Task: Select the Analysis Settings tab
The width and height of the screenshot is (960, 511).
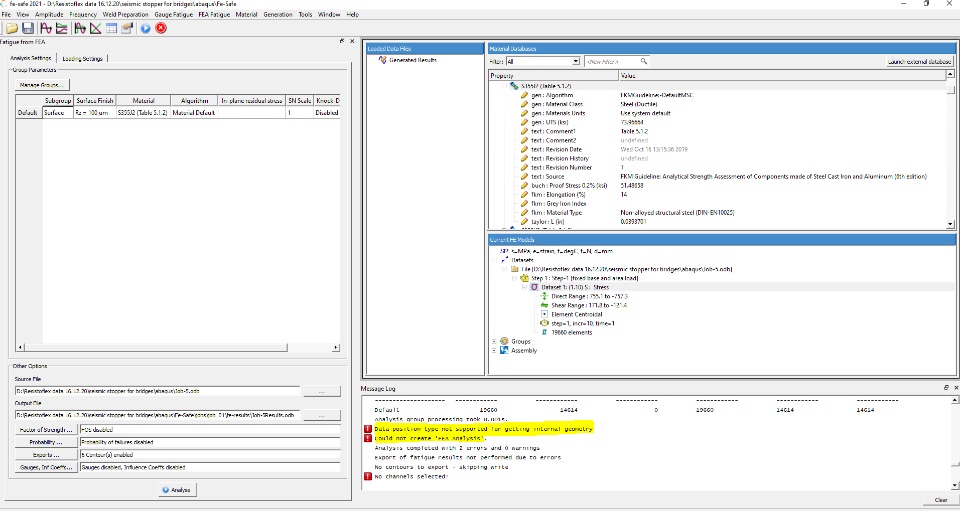Action: (31, 58)
